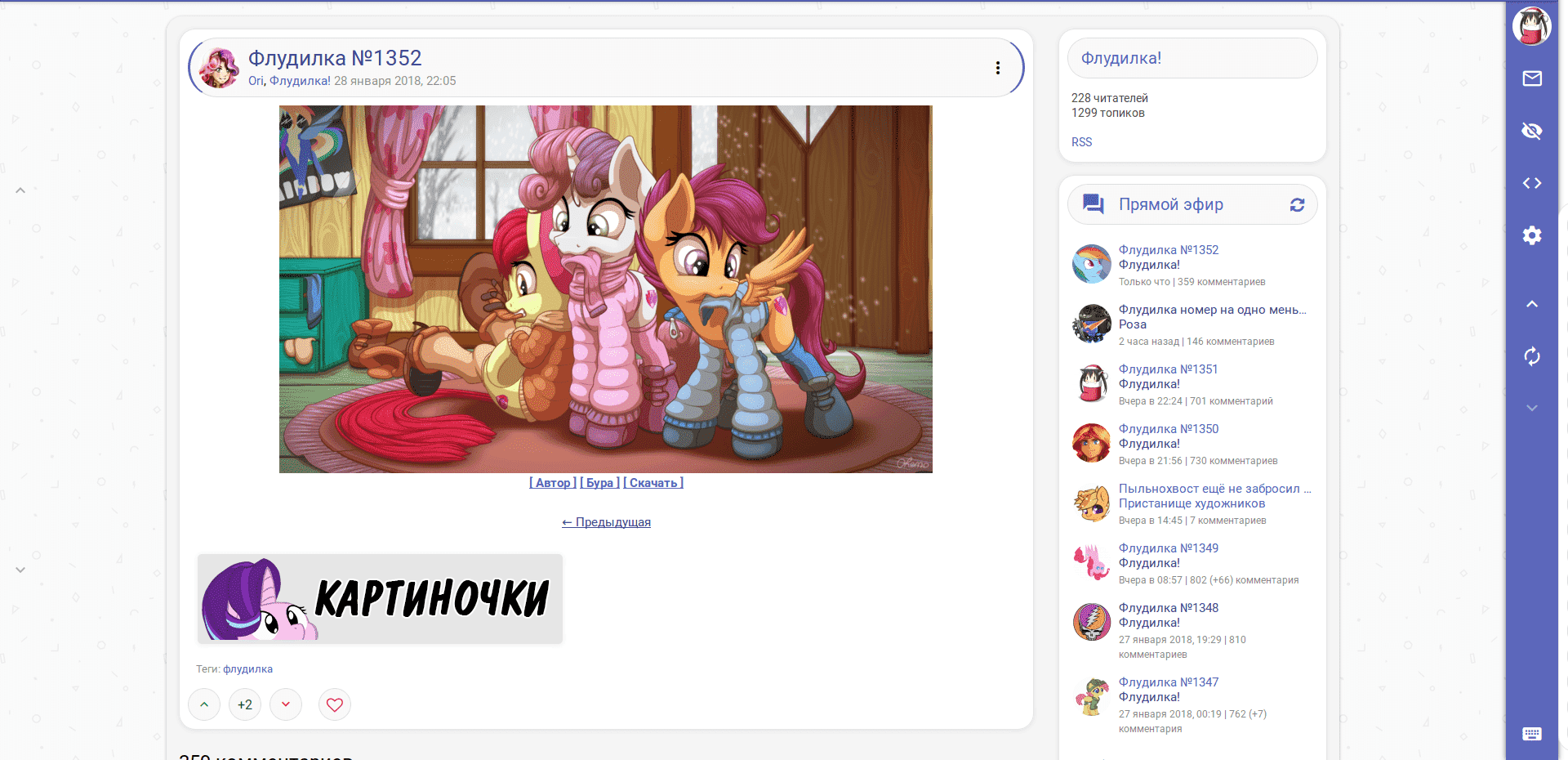Image resolution: width=1568 pixels, height=760 pixels.
Task: Go to Предыдущая previous post link
Action: (x=606, y=522)
